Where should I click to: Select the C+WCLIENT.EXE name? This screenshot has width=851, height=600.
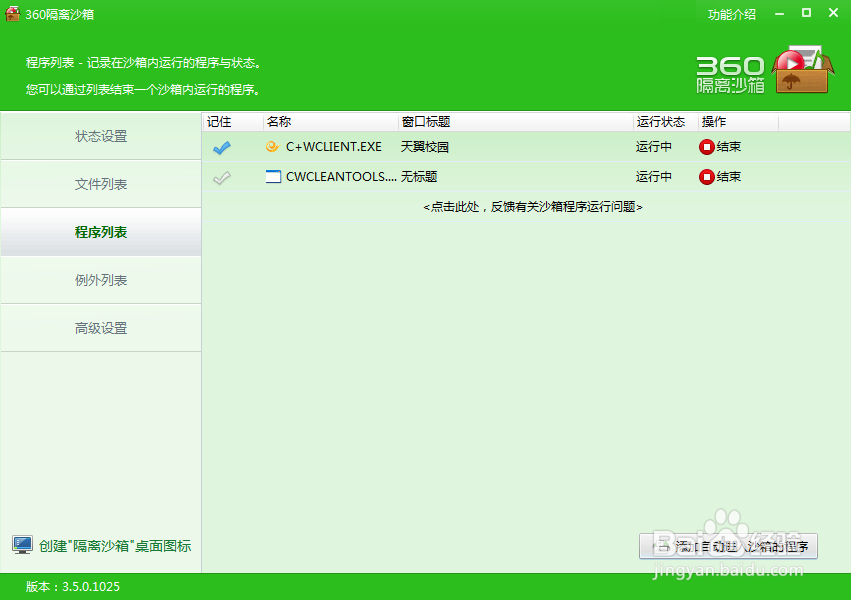coord(334,147)
